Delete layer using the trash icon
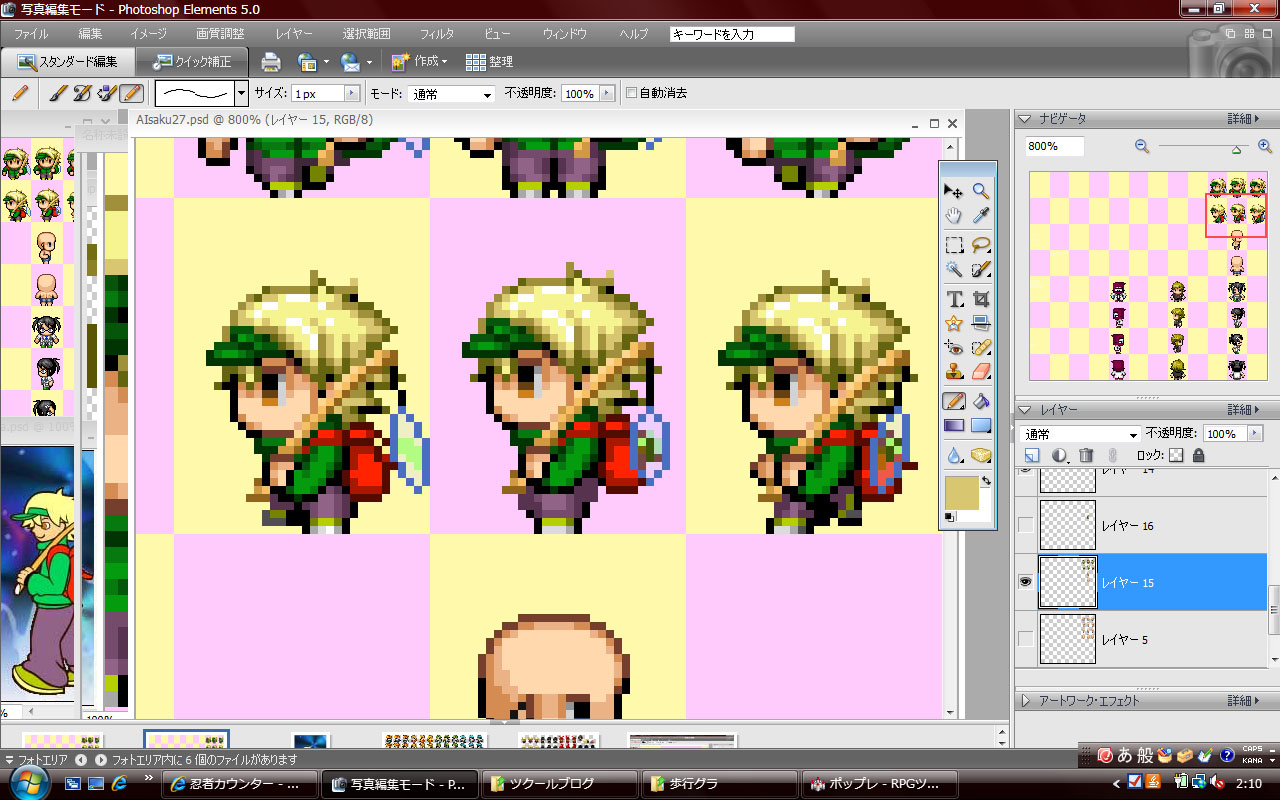 coord(1086,456)
